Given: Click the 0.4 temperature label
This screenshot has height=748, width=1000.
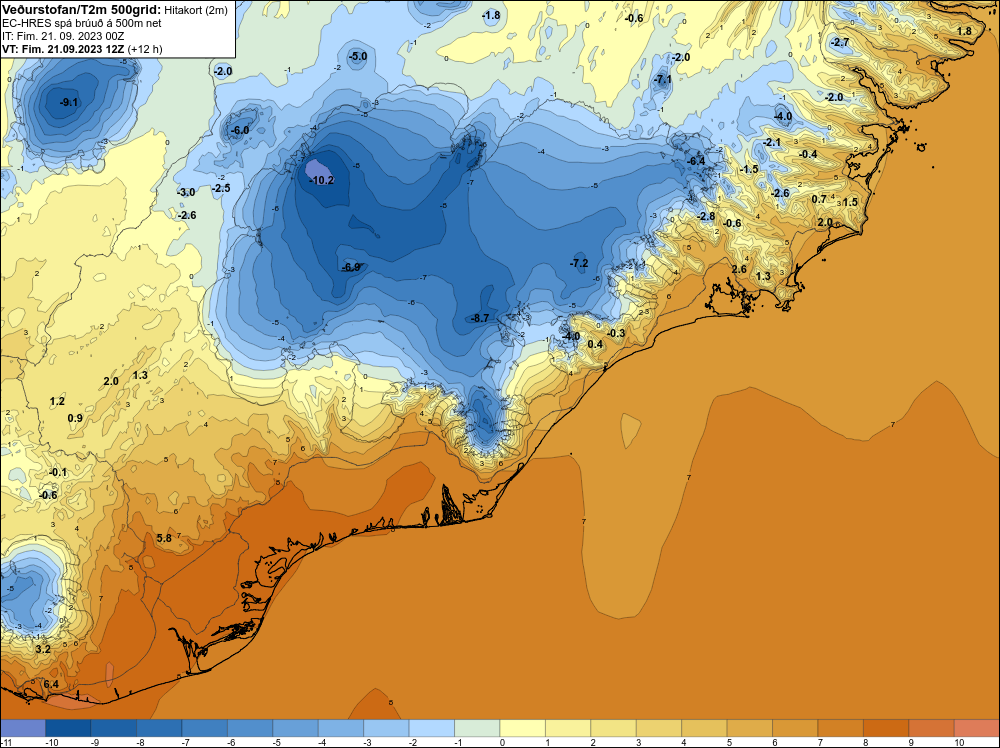Looking at the screenshot, I should pyautogui.click(x=594, y=344).
